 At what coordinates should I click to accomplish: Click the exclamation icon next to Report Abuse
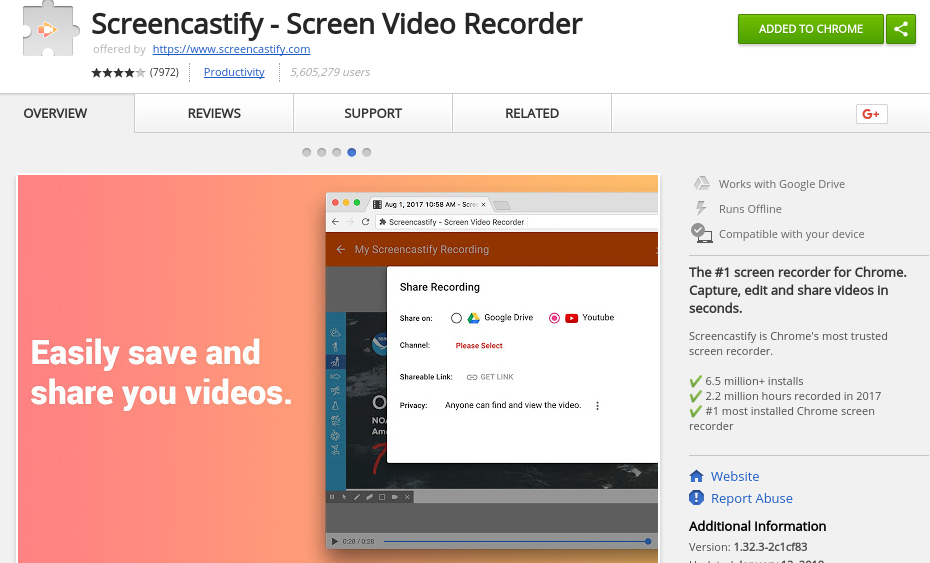pyautogui.click(x=696, y=498)
